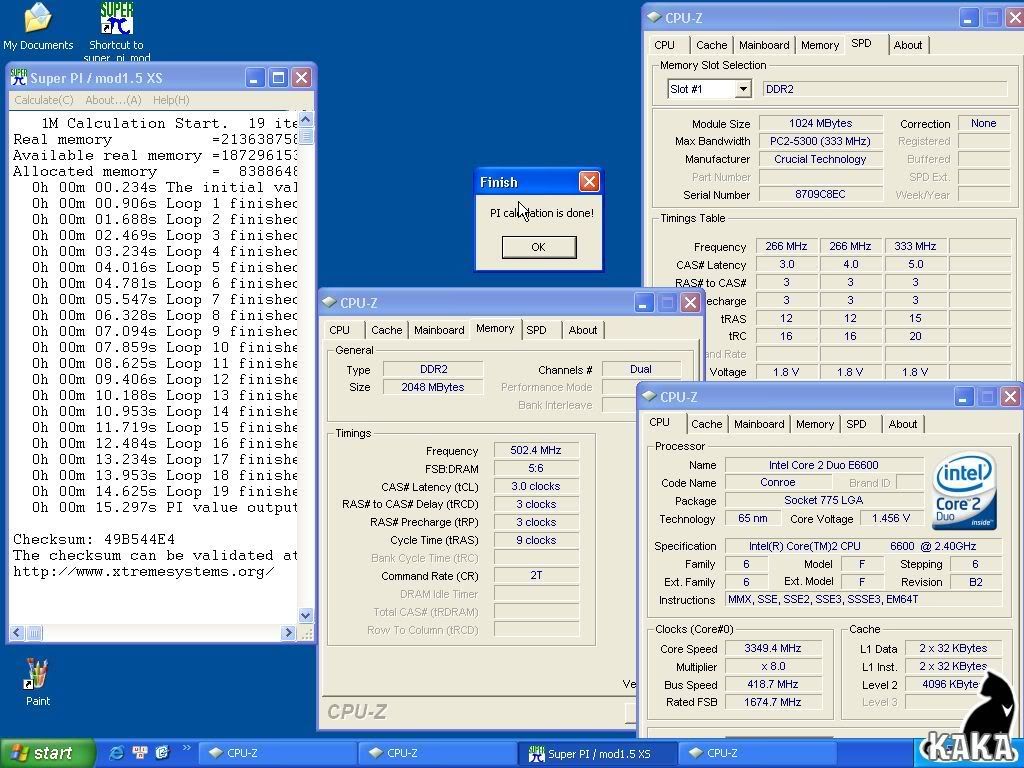Screen dimensions: 1024x768
Task: Click the Crucial Technology manufacturer field
Action: click(x=820, y=159)
